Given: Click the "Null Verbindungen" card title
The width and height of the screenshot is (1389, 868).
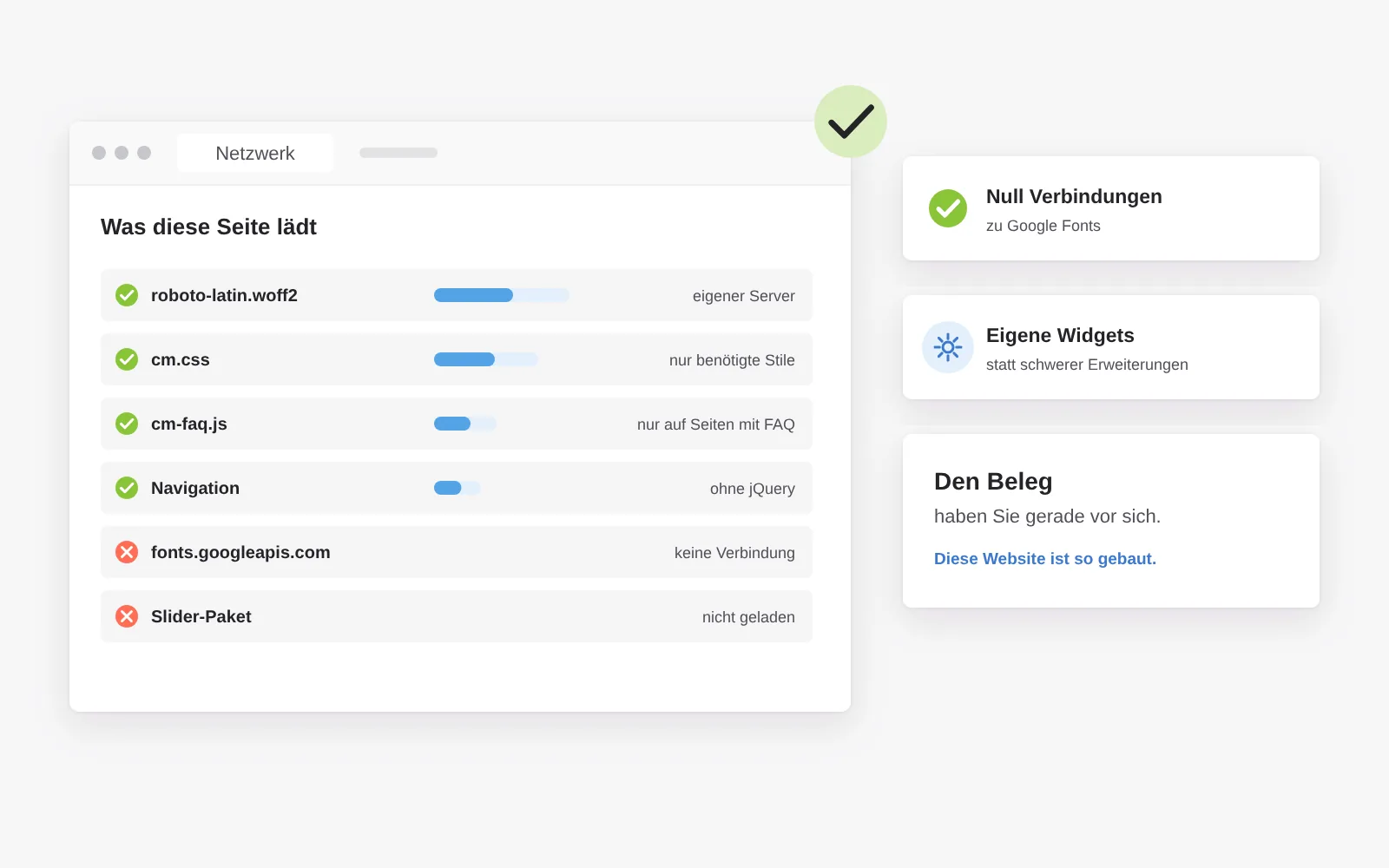Looking at the screenshot, I should pyautogui.click(x=1074, y=196).
